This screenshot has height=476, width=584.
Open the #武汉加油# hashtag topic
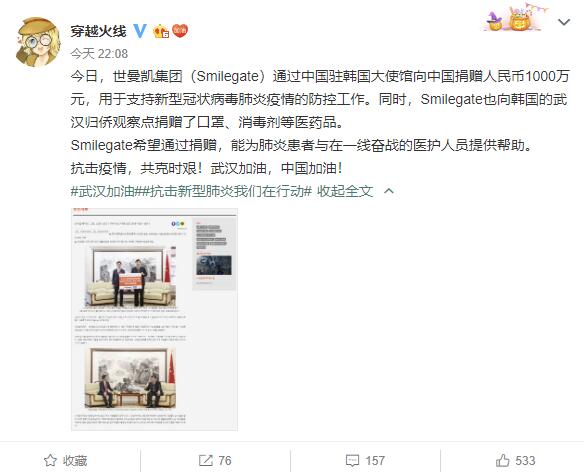point(103,191)
